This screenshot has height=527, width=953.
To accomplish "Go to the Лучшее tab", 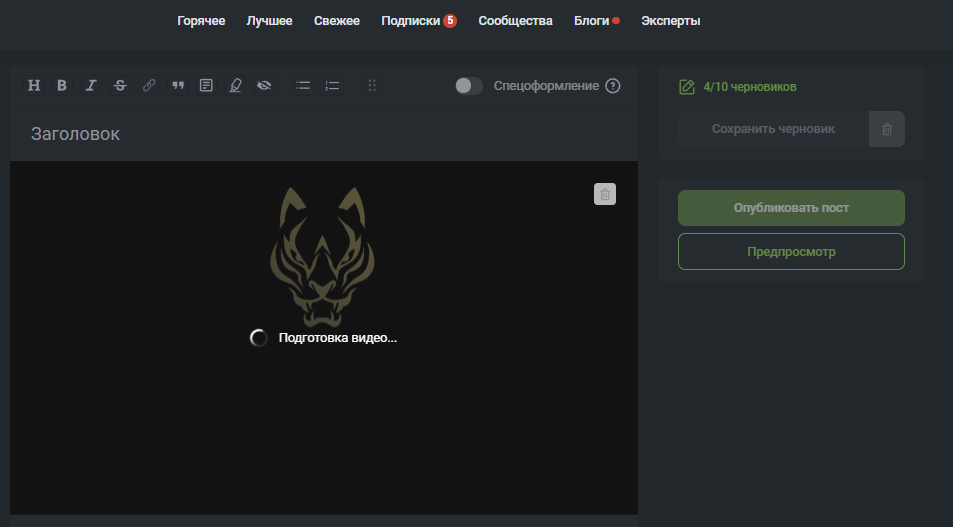I will (269, 21).
